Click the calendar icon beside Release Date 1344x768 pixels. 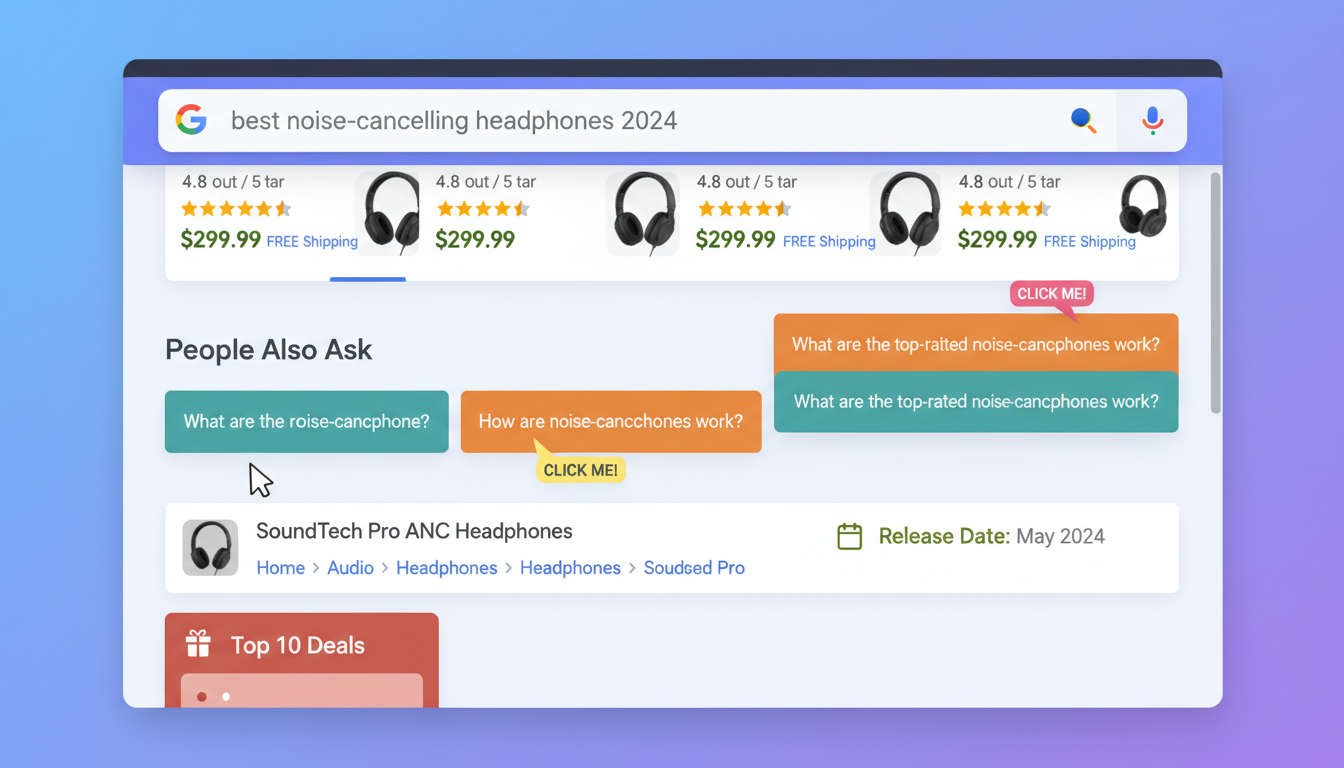(x=849, y=536)
